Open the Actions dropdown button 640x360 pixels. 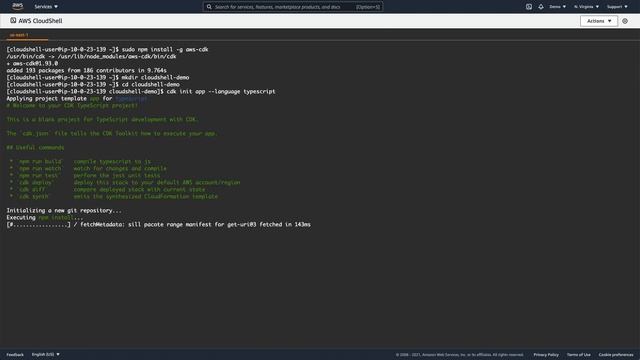(599, 21)
